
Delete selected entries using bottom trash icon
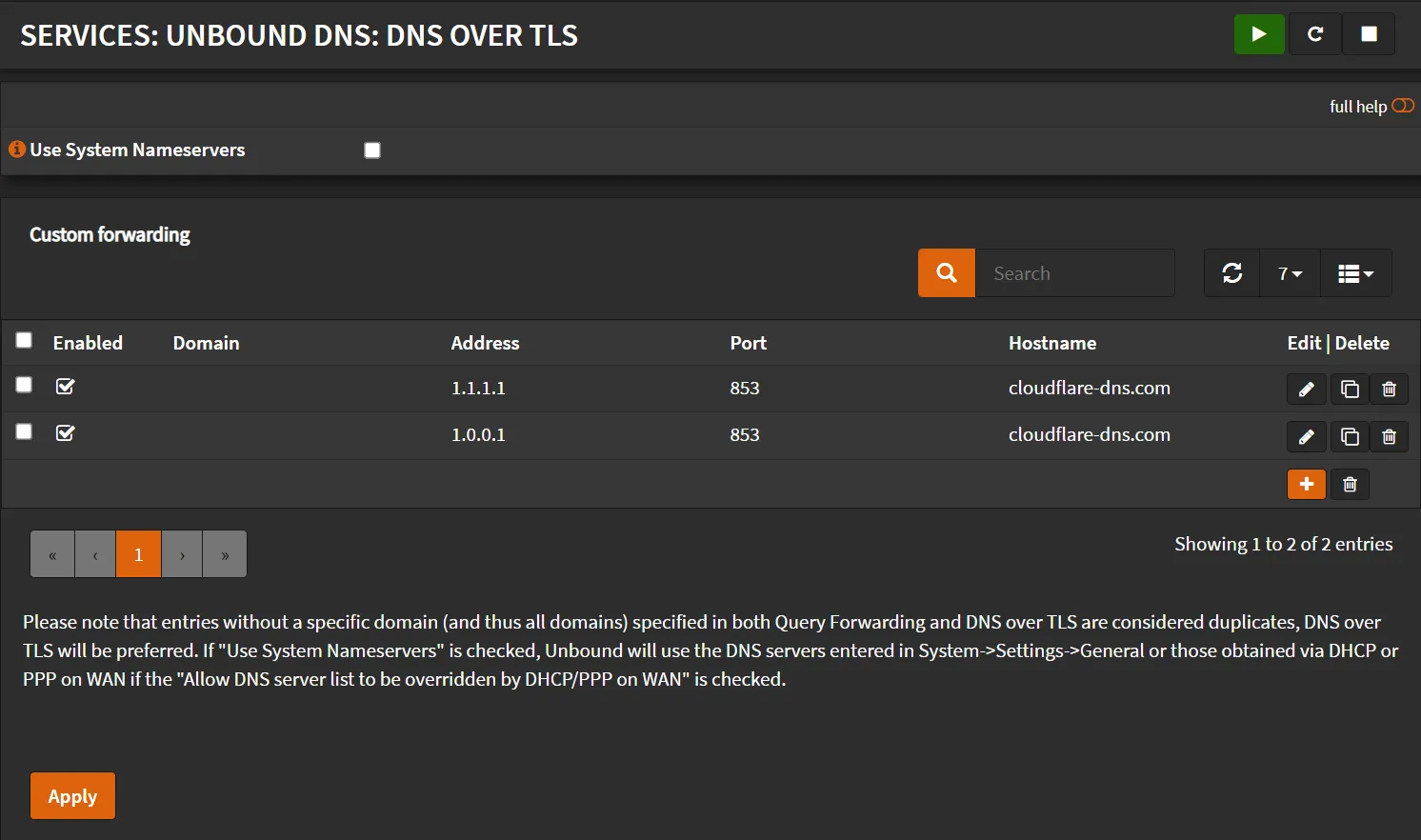pyautogui.click(x=1349, y=484)
